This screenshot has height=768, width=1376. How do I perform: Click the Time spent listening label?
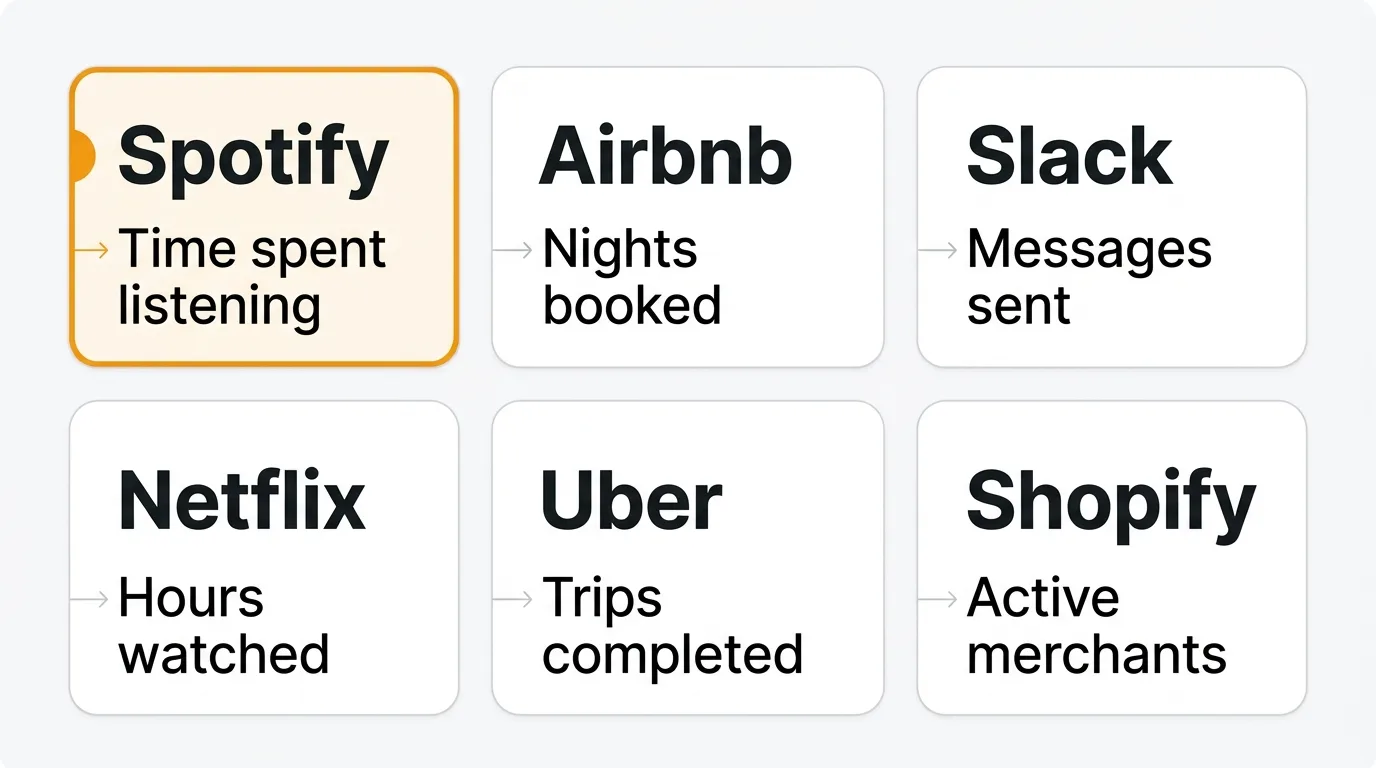pyautogui.click(x=252, y=277)
